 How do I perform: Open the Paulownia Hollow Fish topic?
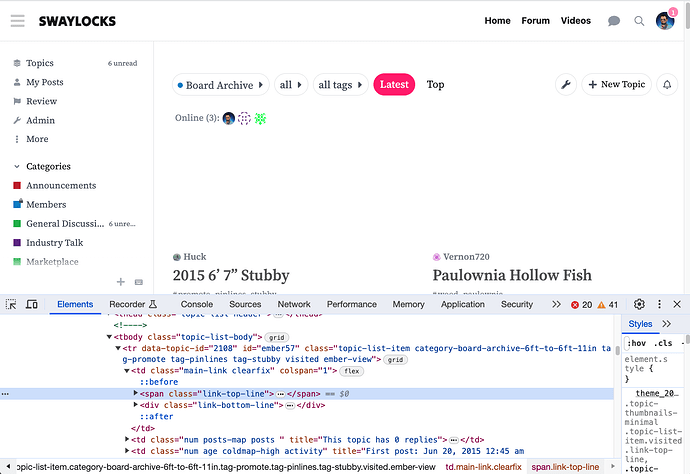512,276
